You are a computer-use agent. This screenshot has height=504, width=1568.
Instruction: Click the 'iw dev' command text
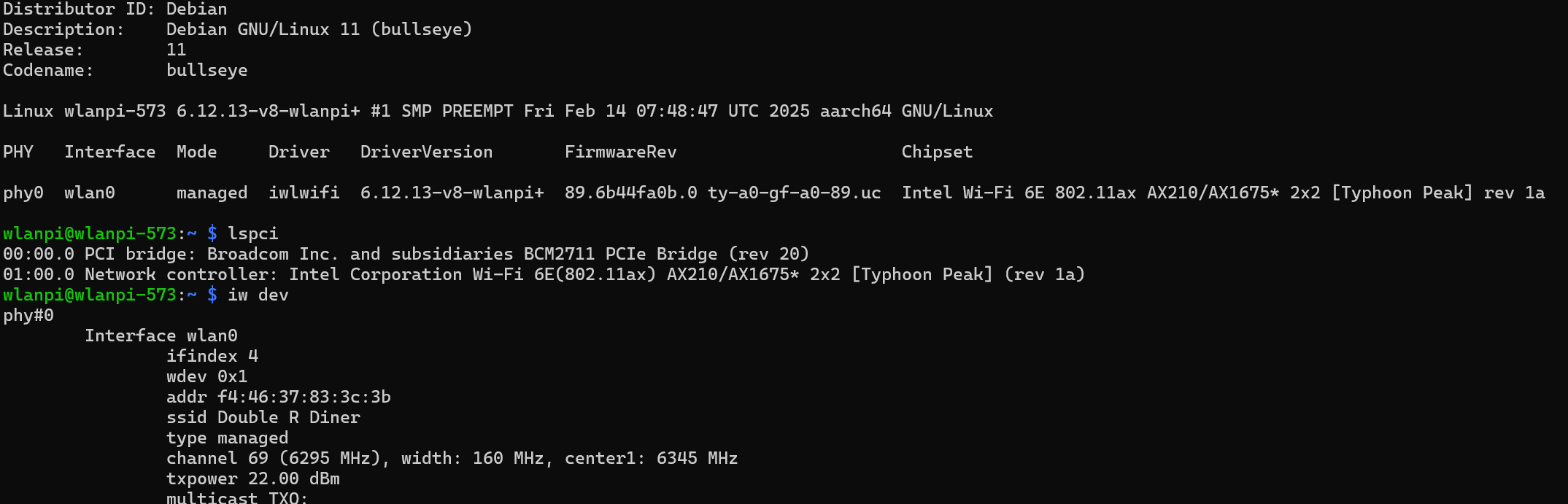[258, 295]
